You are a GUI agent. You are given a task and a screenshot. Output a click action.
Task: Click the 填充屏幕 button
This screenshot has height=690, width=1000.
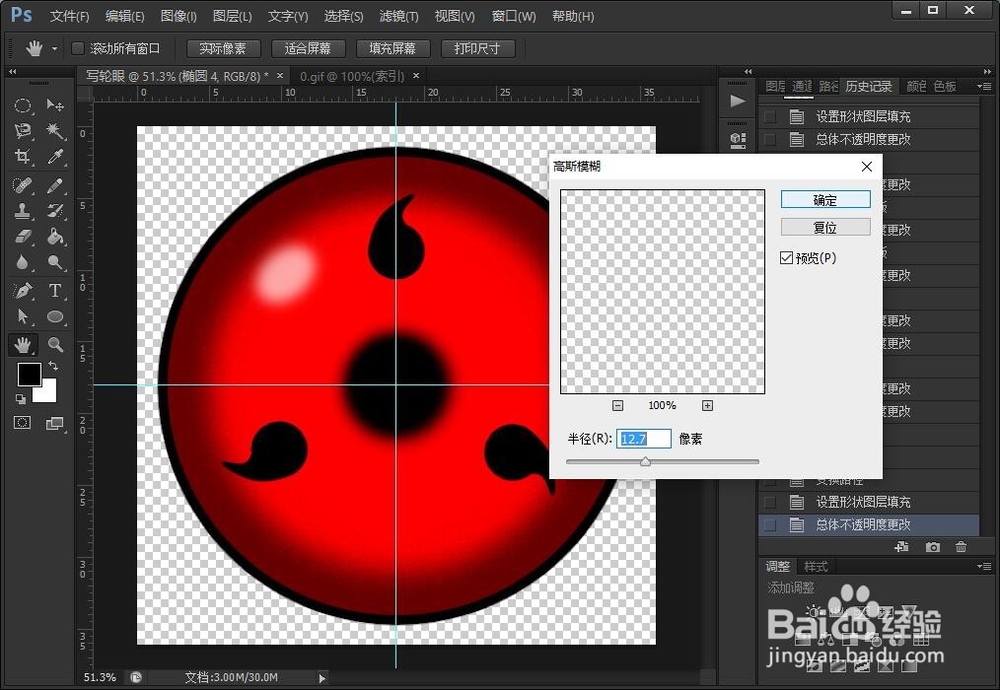[392, 48]
